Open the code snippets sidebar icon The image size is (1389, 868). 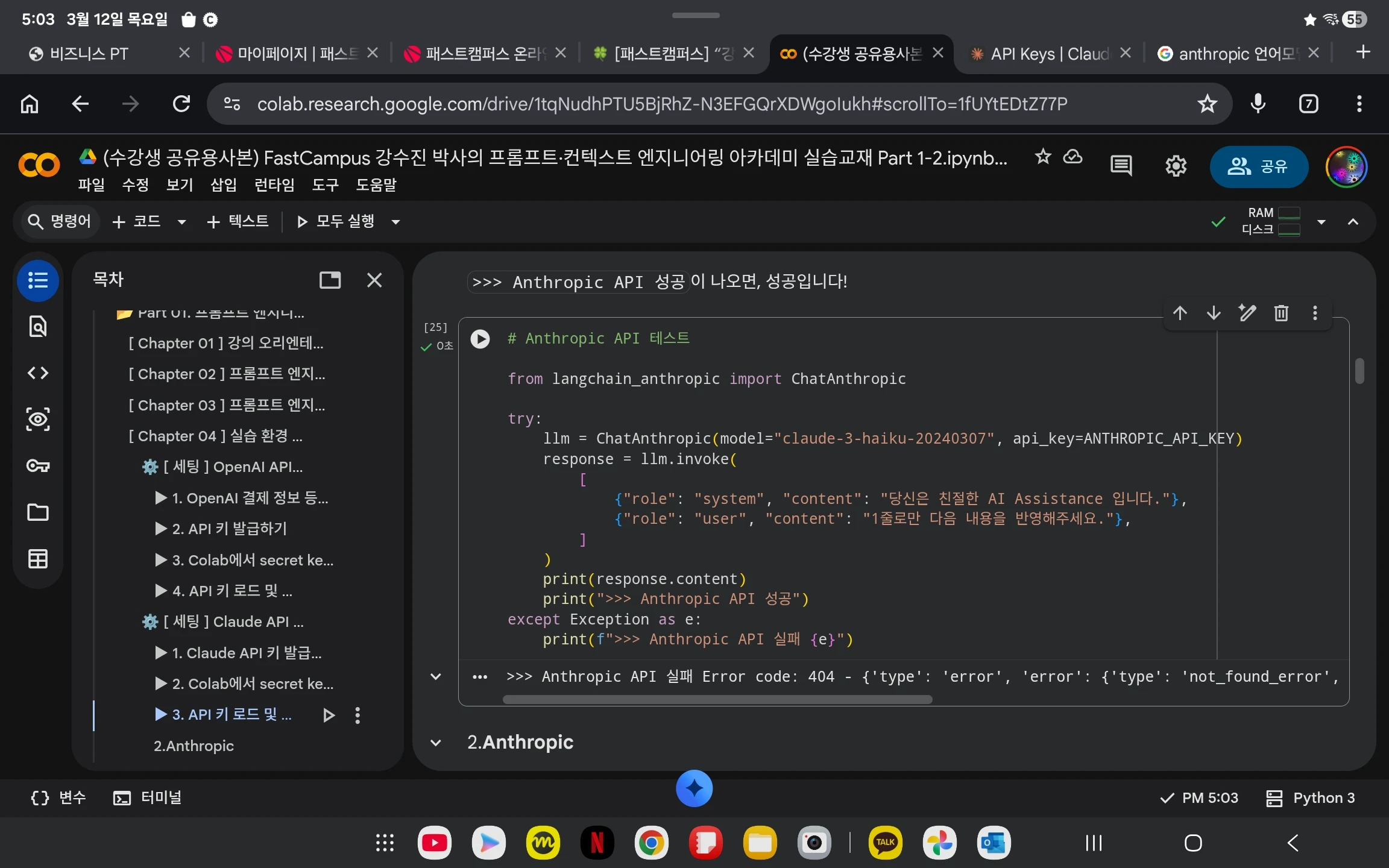[38, 373]
